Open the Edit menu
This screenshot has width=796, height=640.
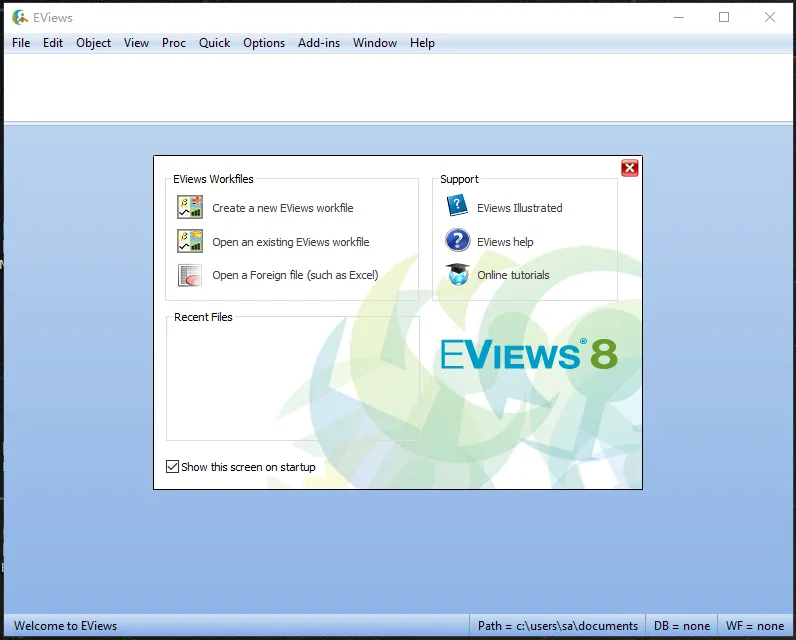point(53,43)
